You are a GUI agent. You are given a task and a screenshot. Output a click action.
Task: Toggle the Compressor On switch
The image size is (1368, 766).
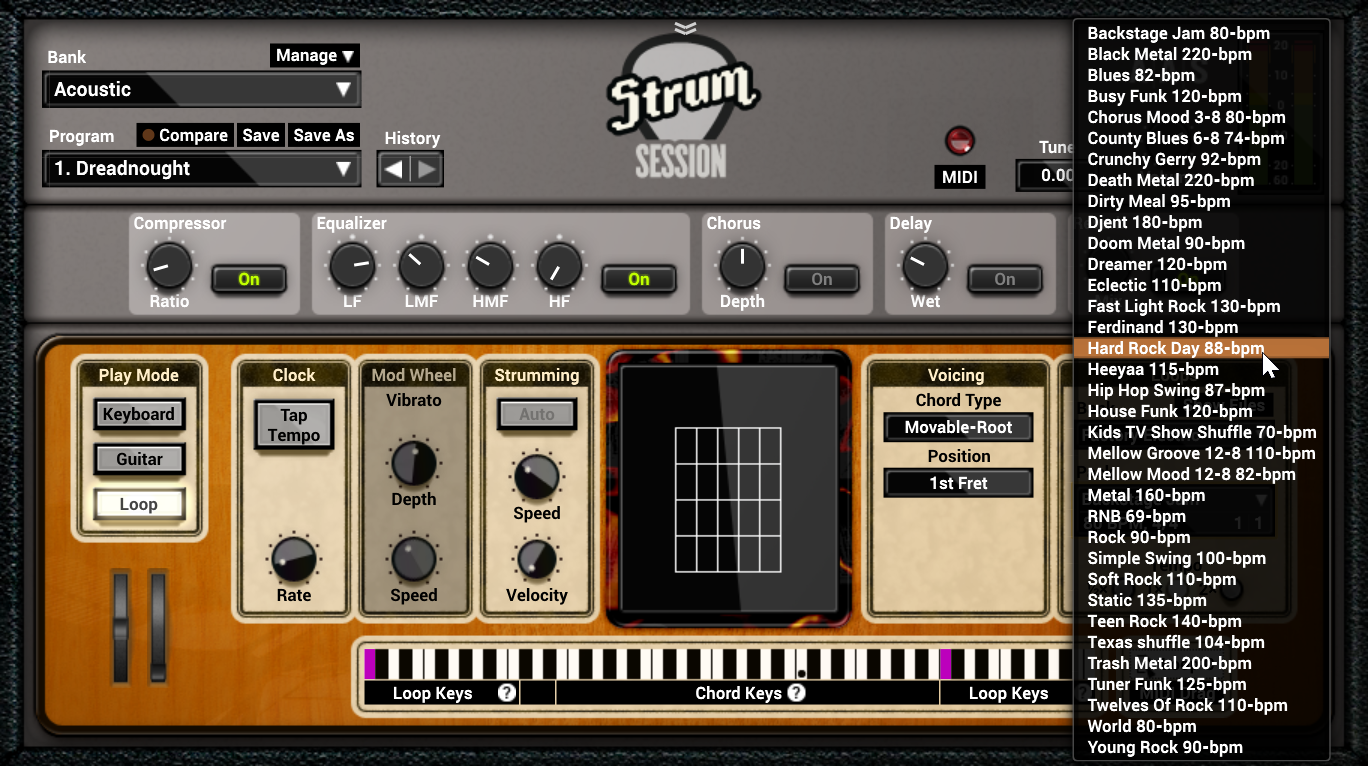249,279
